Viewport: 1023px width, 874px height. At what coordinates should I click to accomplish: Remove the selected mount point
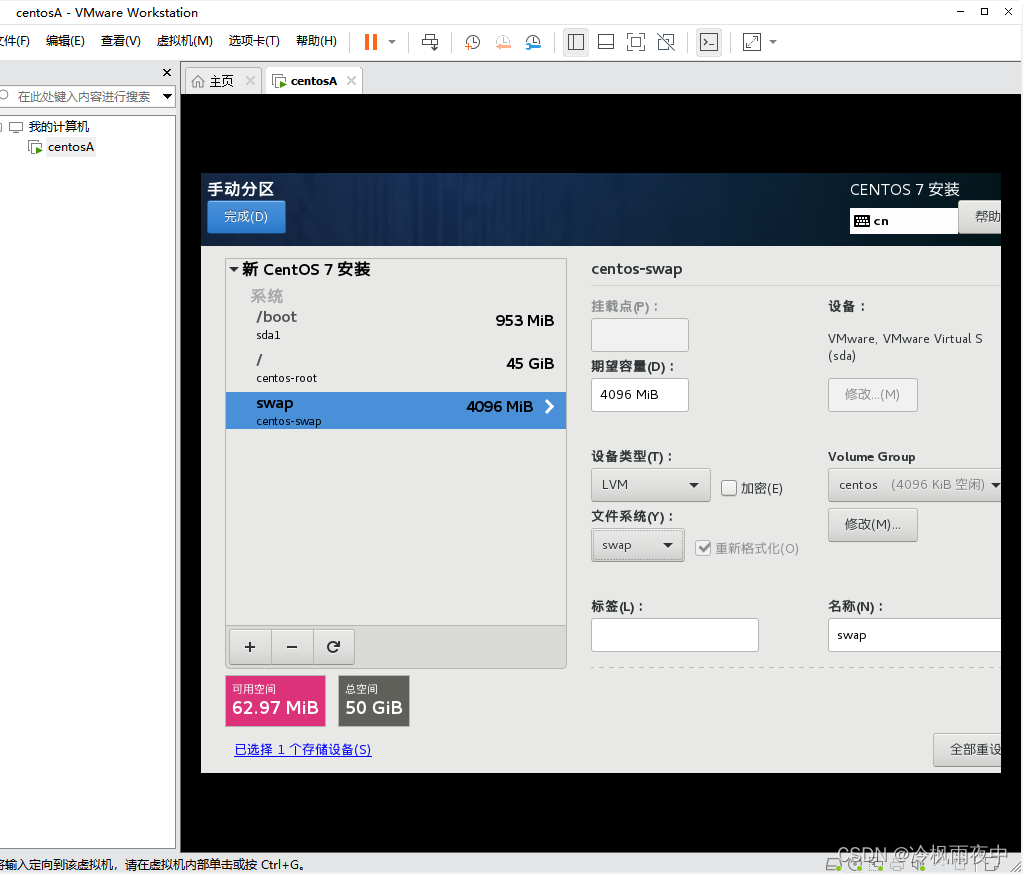click(292, 646)
